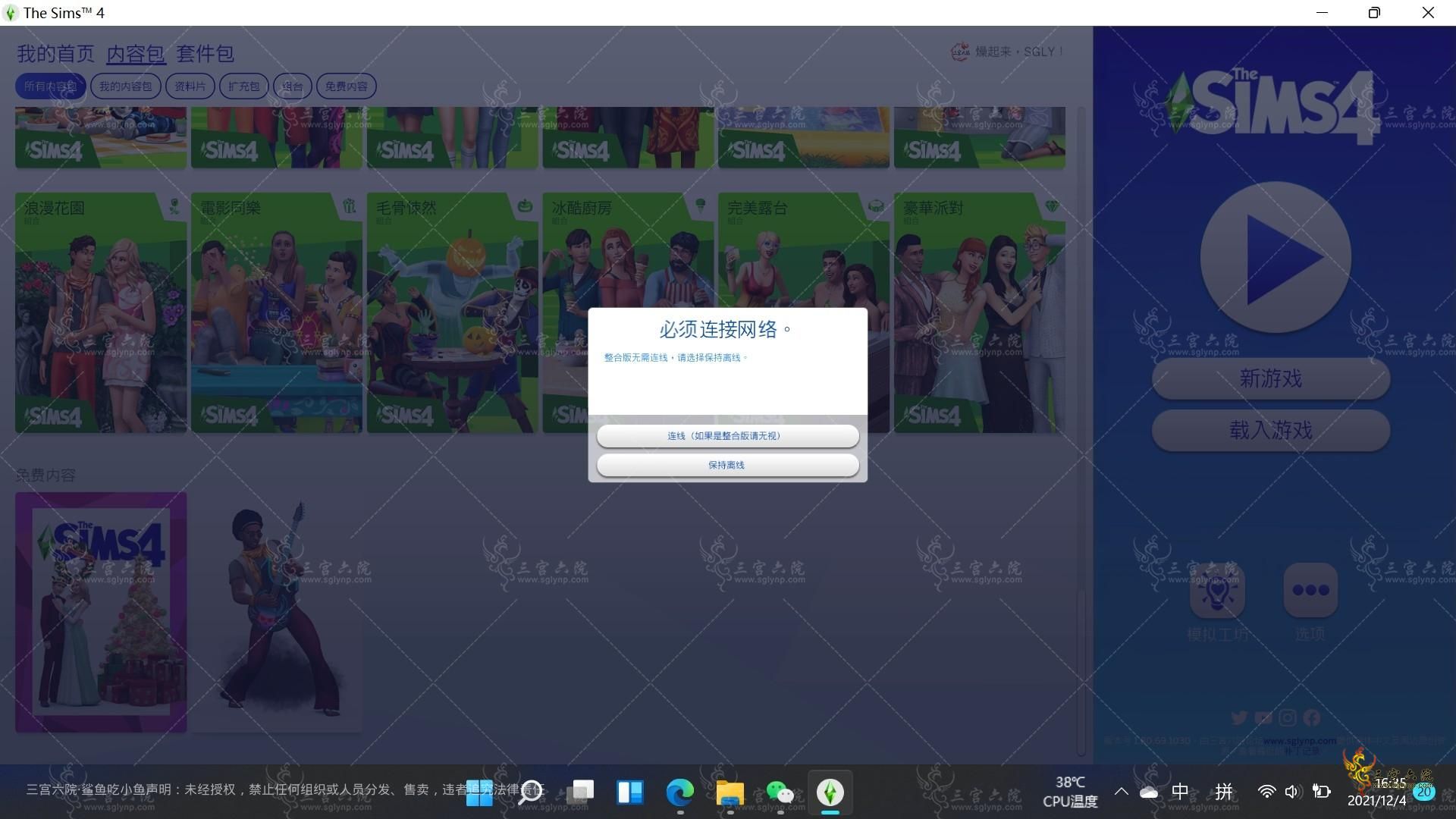Viewport: 1456px width, 819px height.
Task: Click the ice cream icon on 冰酷廚房
Action: point(701,206)
